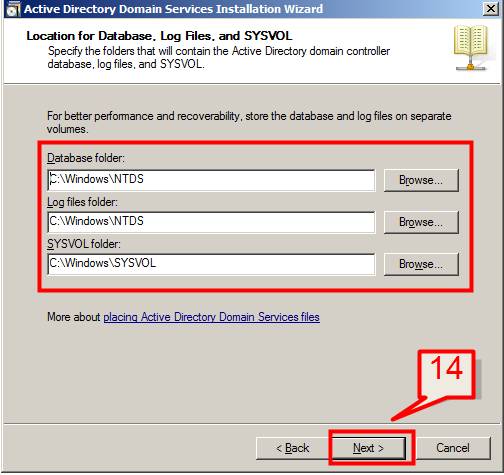Click the red step 14 callout
The width and height of the screenshot is (504, 475).
(447, 374)
